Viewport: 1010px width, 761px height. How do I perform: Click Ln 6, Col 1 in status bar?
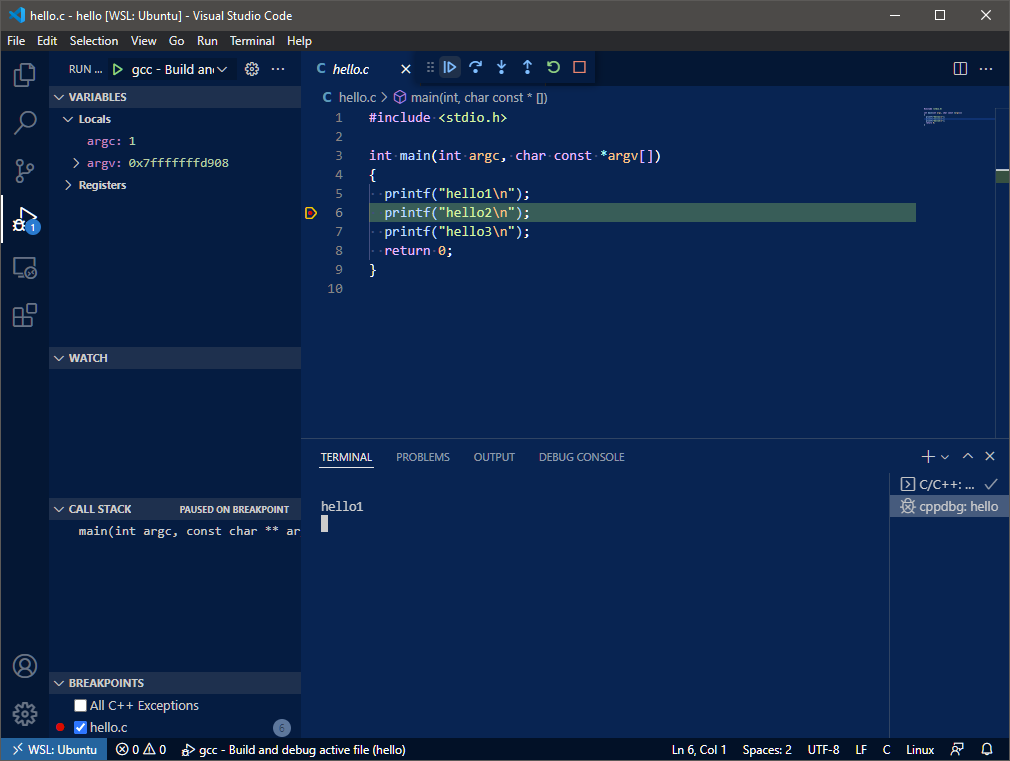[x=699, y=749]
